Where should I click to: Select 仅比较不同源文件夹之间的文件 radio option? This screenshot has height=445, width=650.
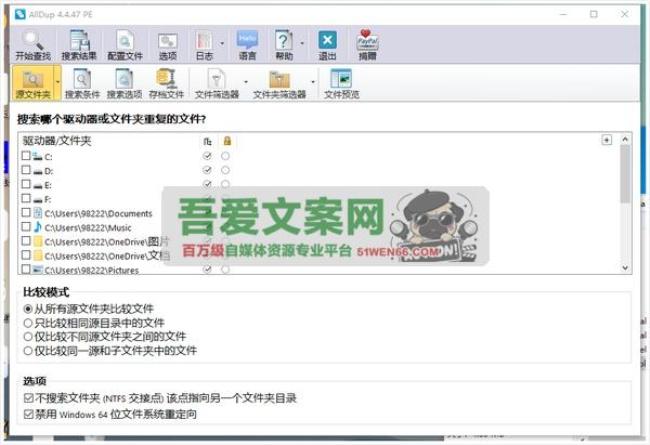(x=28, y=337)
